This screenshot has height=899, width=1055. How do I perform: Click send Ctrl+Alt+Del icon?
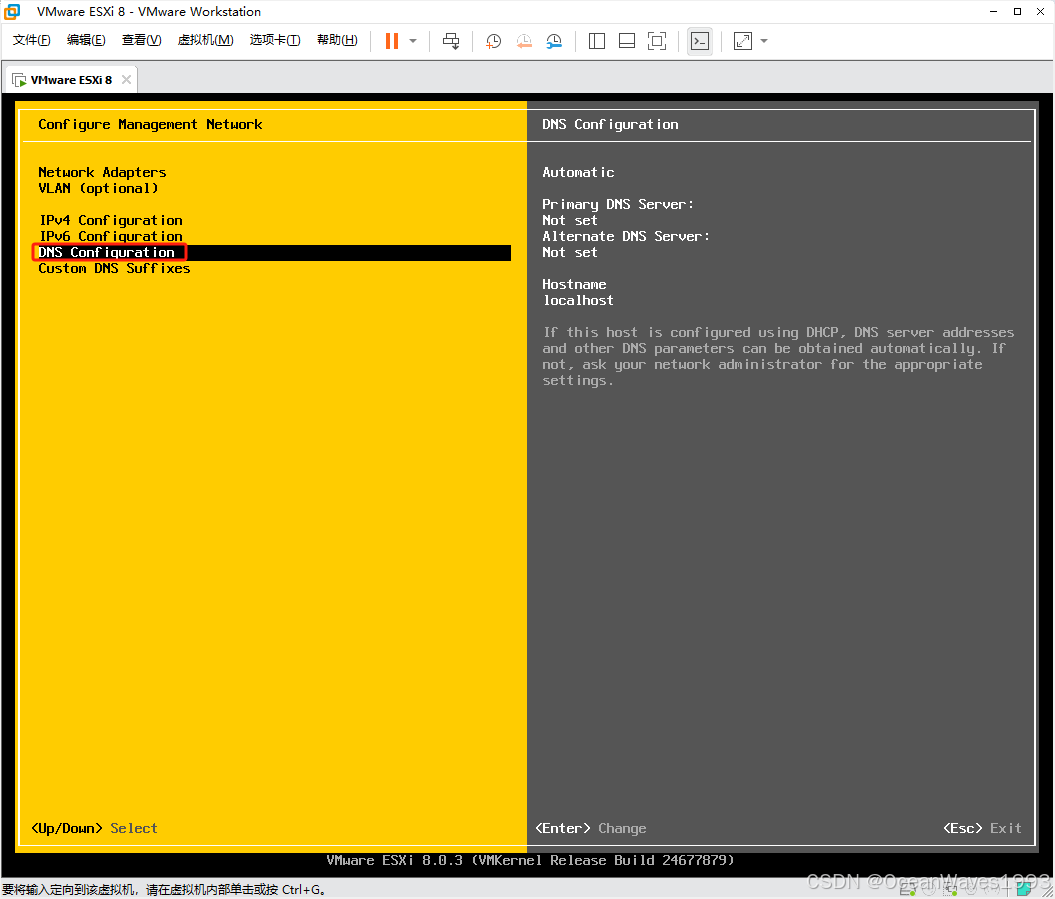[451, 41]
